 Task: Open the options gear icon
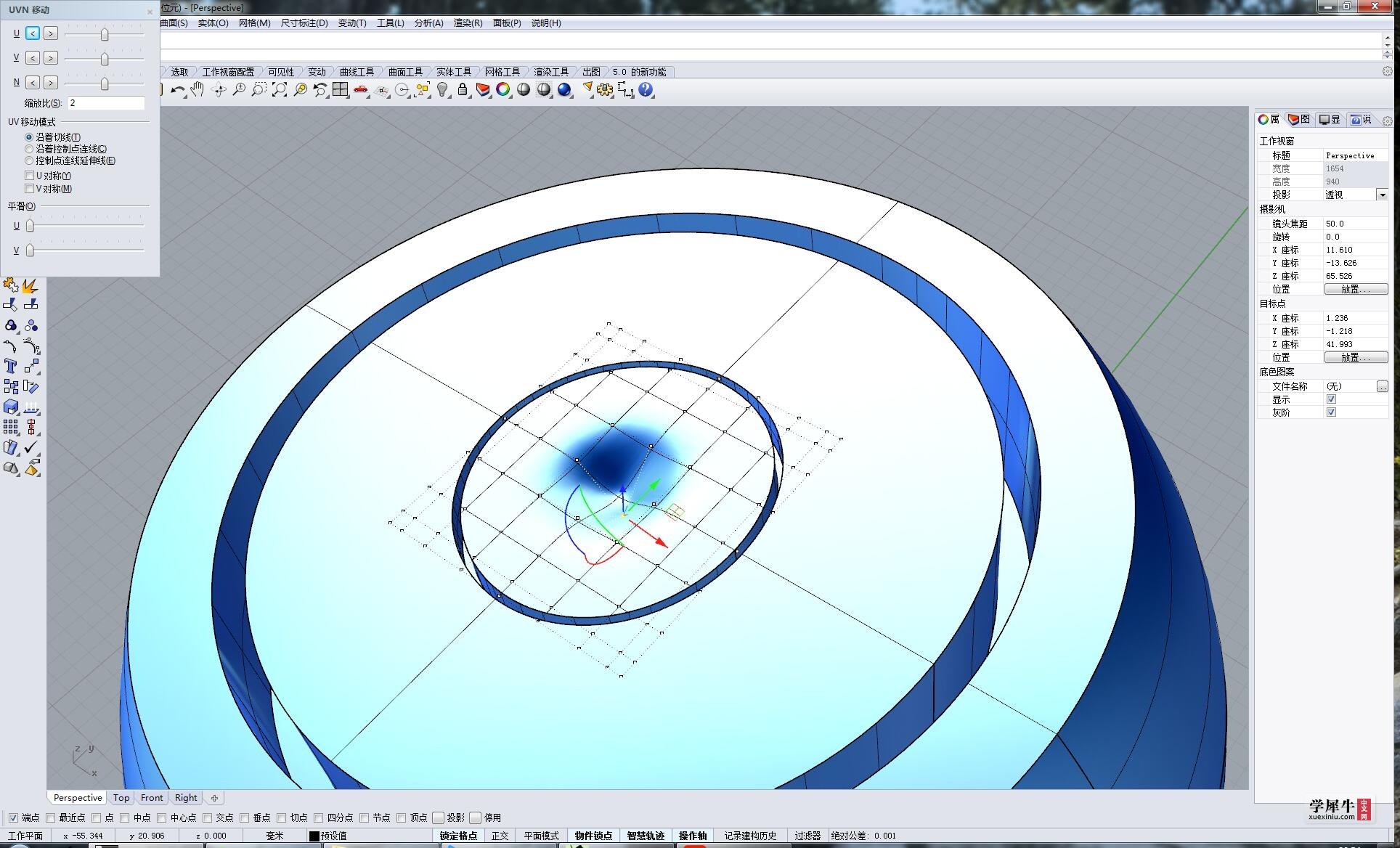tap(605, 90)
